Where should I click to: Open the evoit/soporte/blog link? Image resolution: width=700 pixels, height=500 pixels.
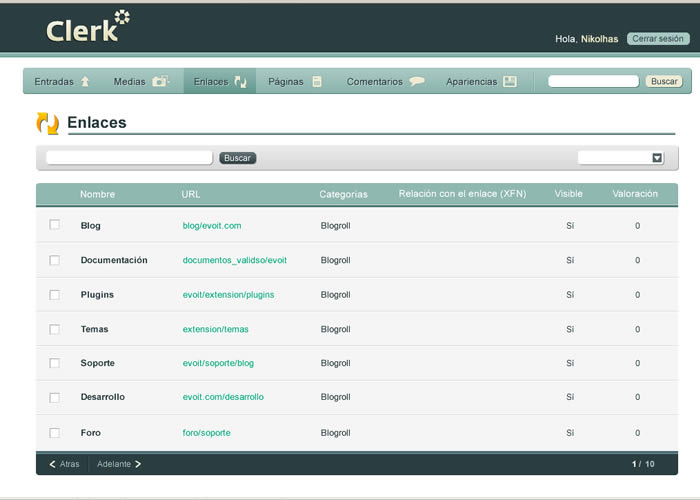click(x=218, y=363)
